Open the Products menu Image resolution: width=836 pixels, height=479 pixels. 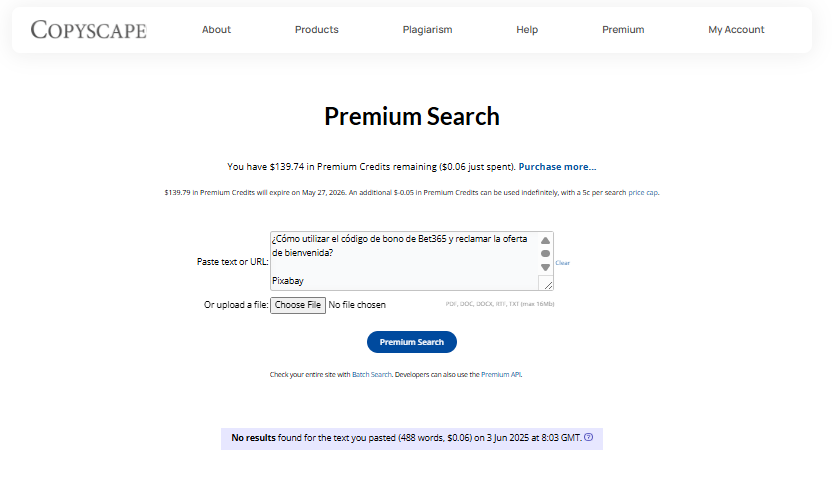[317, 30]
